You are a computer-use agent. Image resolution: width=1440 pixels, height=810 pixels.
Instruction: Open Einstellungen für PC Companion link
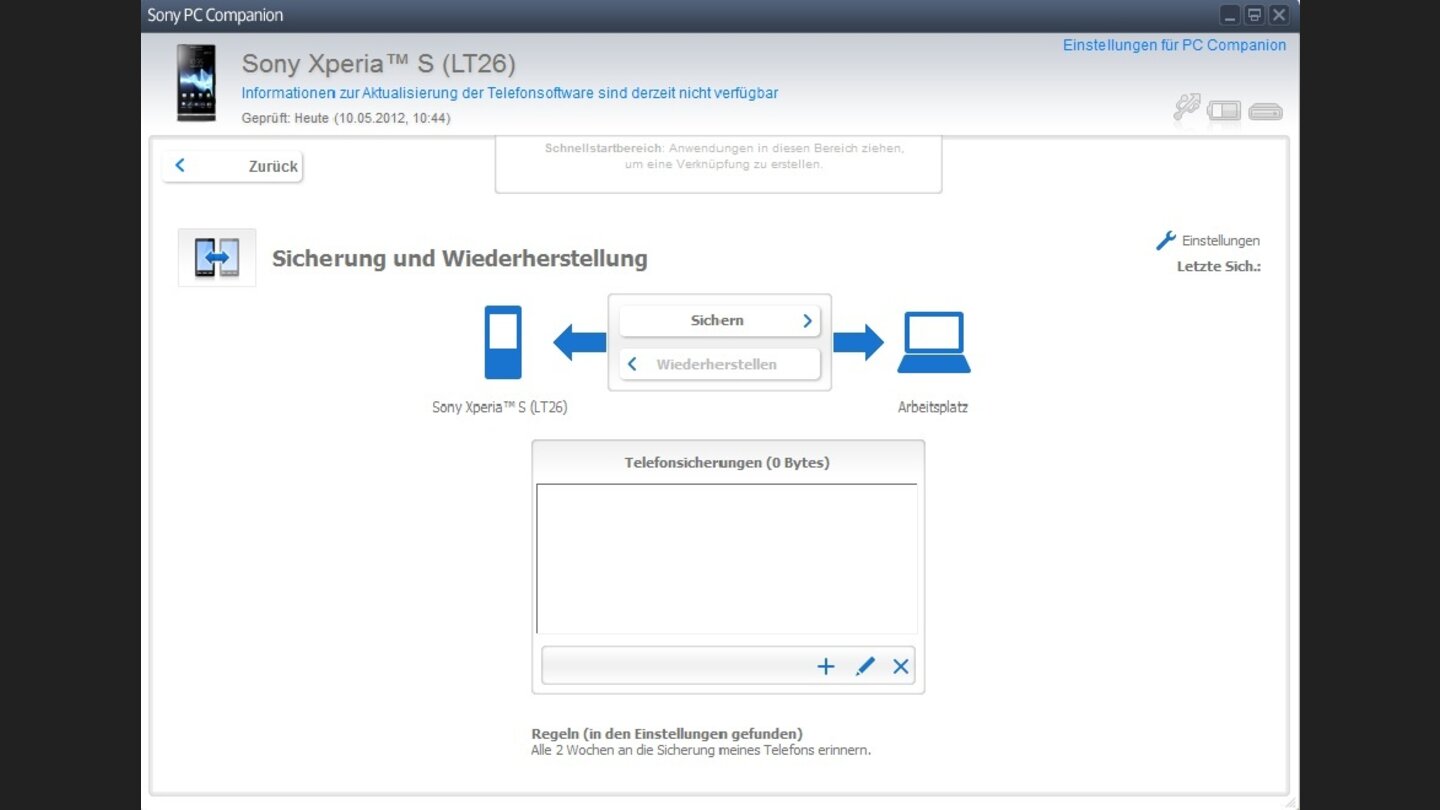tap(1174, 45)
